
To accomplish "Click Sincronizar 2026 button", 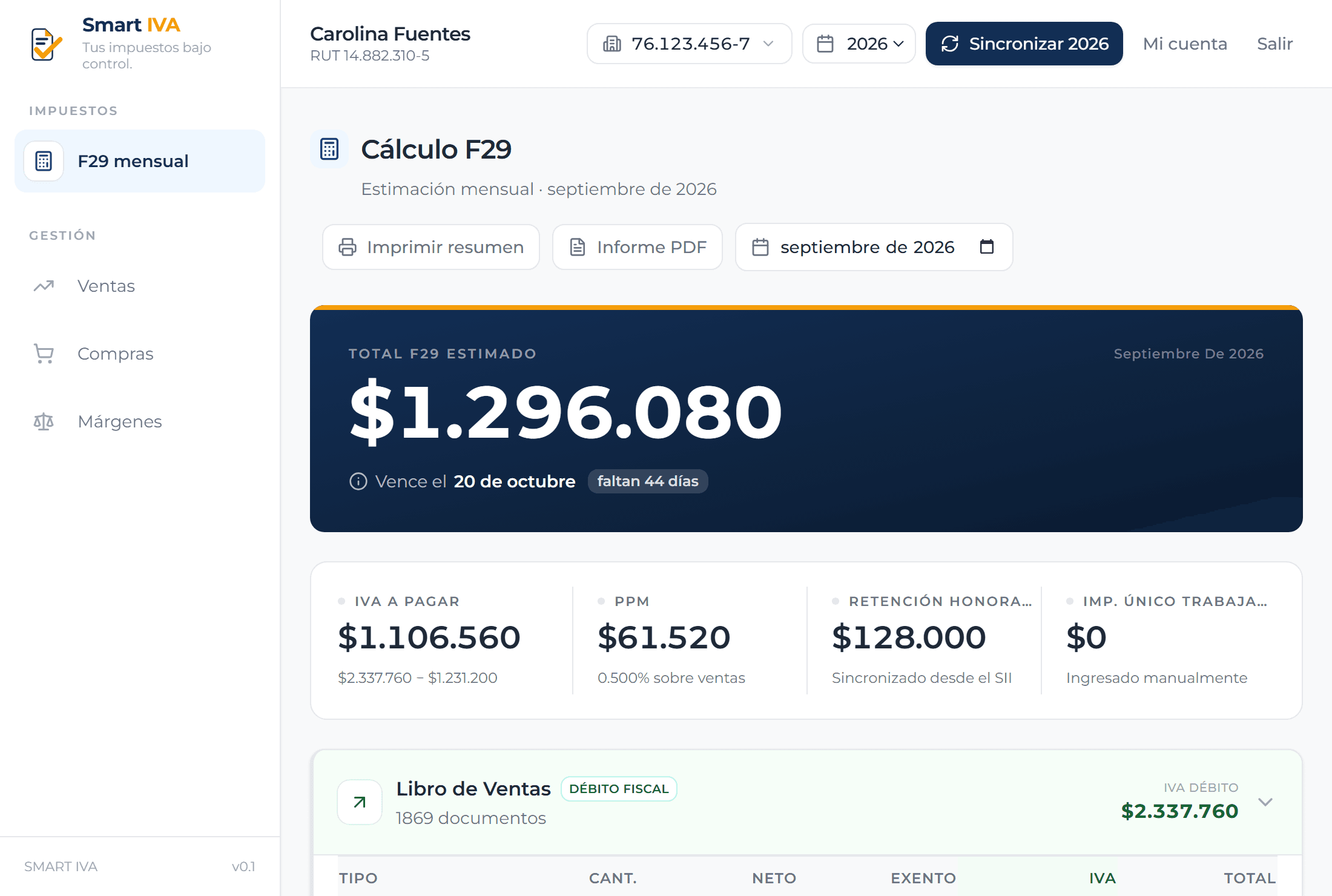I will point(1024,44).
